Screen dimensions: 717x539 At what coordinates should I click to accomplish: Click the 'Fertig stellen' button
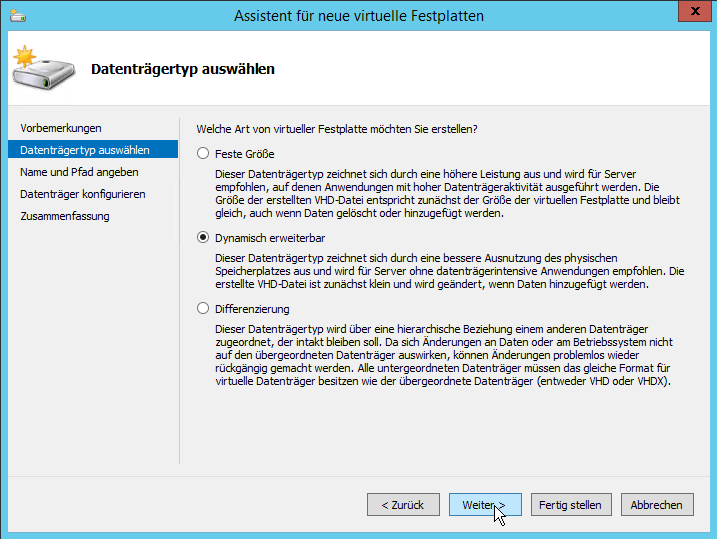point(570,505)
